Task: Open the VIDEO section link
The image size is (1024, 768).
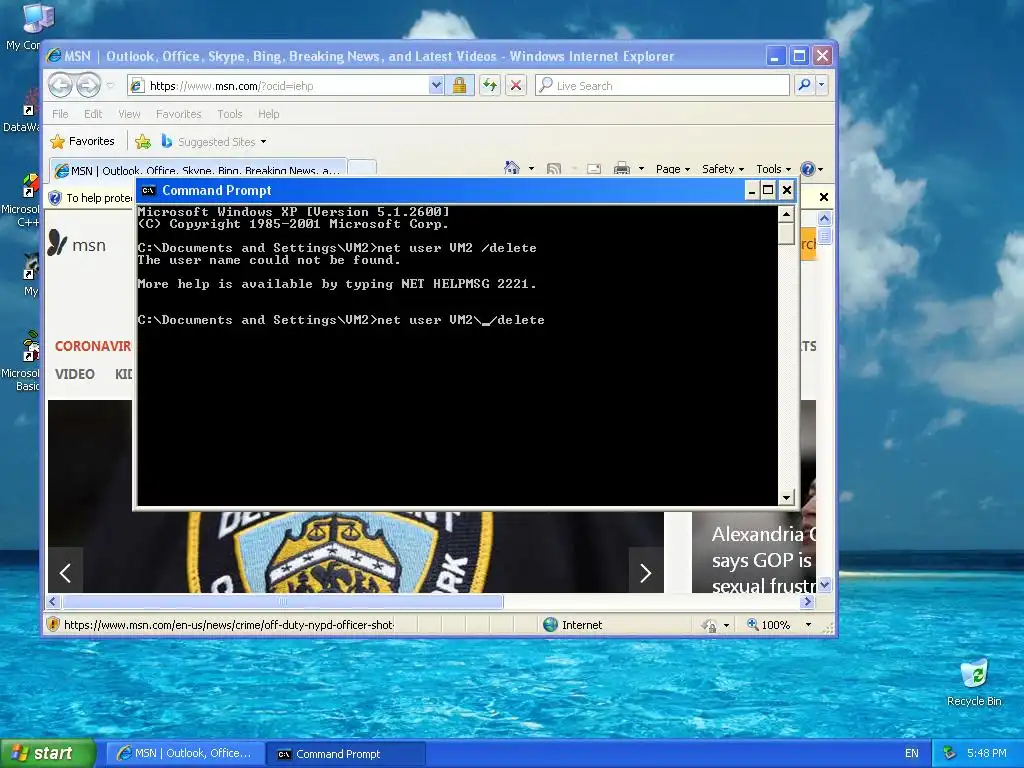Action: [x=74, y=374]
